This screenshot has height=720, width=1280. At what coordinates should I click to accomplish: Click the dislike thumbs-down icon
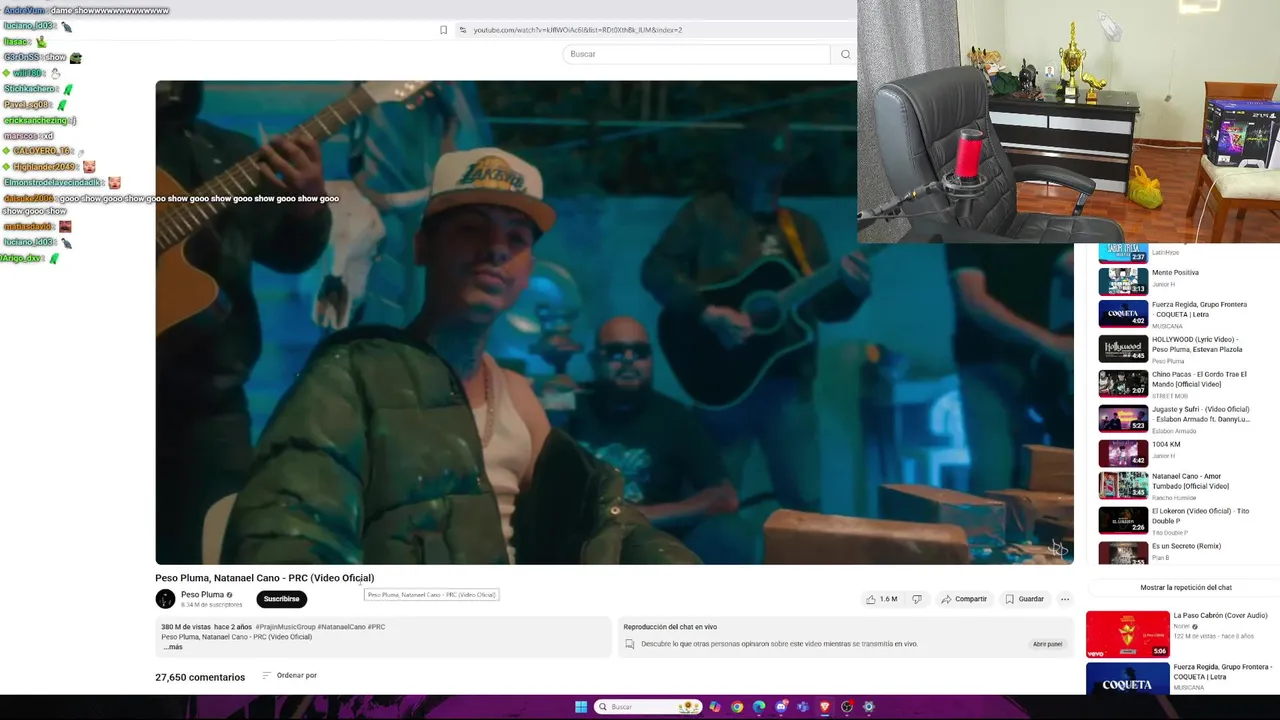[916, 599]
